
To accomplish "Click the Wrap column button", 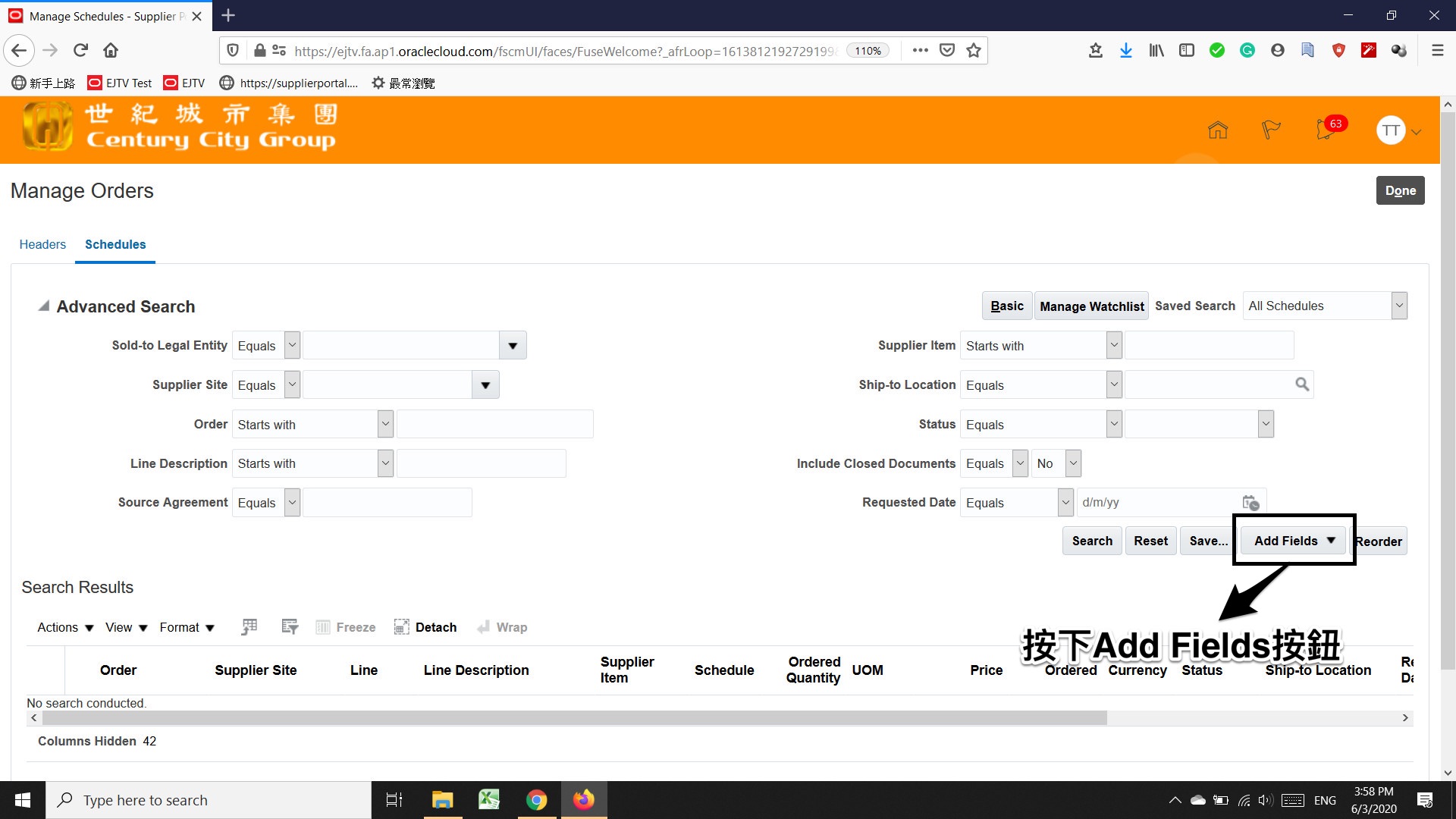I will tap(502, 627).
